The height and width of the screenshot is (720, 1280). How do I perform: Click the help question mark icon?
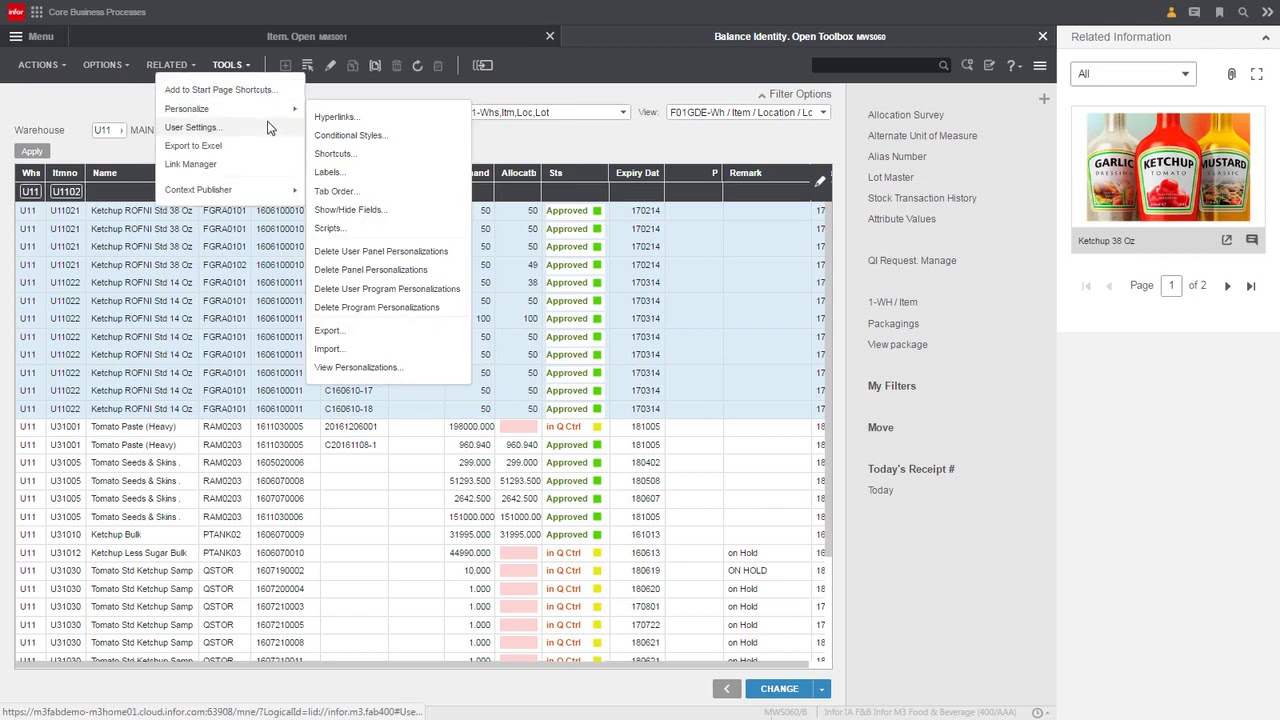pos(1011,66)
